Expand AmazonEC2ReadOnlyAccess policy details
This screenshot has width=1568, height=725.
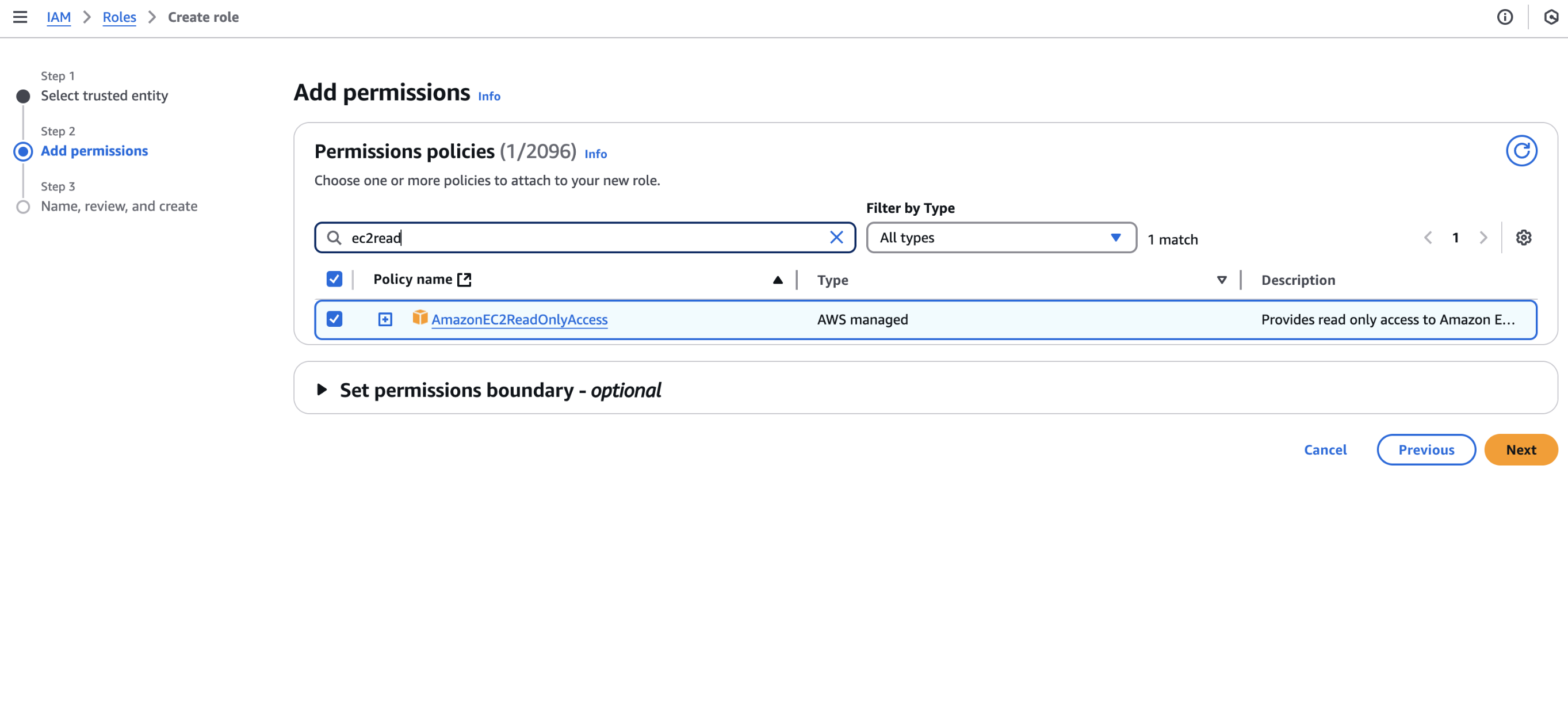click(385, 319)
